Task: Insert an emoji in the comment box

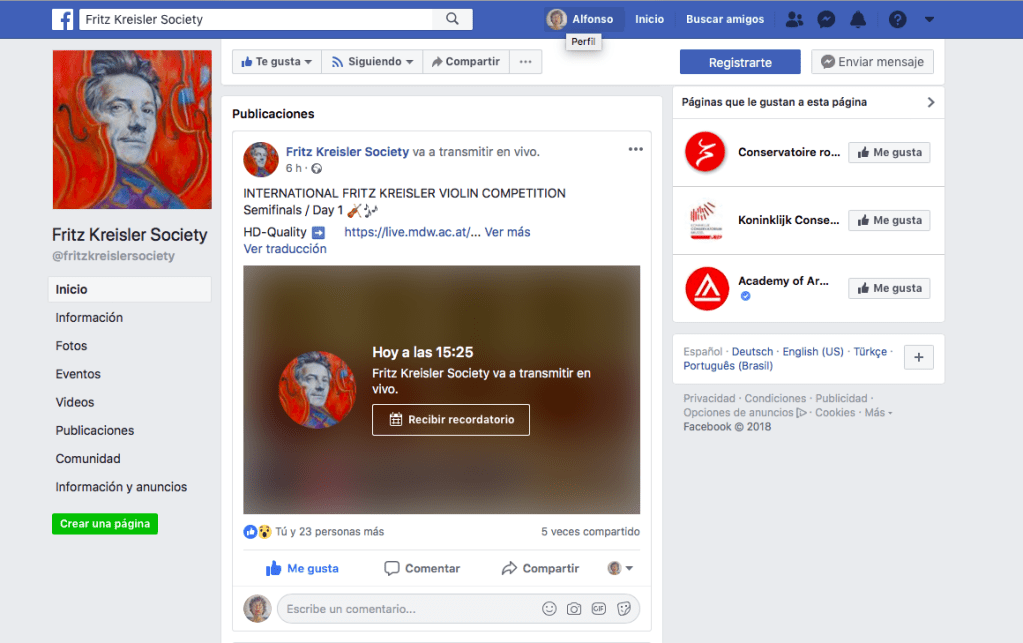Action: point(549,608)
